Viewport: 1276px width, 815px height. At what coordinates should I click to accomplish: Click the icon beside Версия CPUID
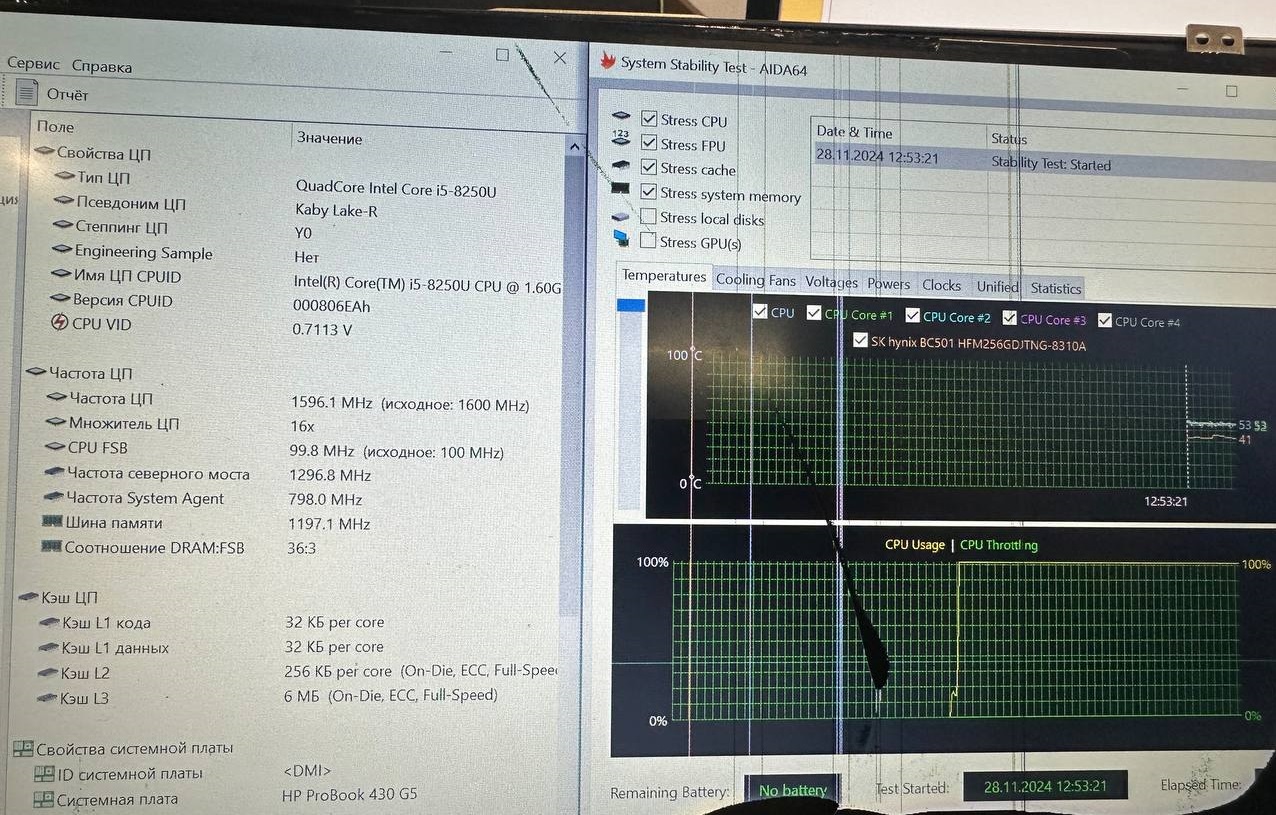pos(60,300)
